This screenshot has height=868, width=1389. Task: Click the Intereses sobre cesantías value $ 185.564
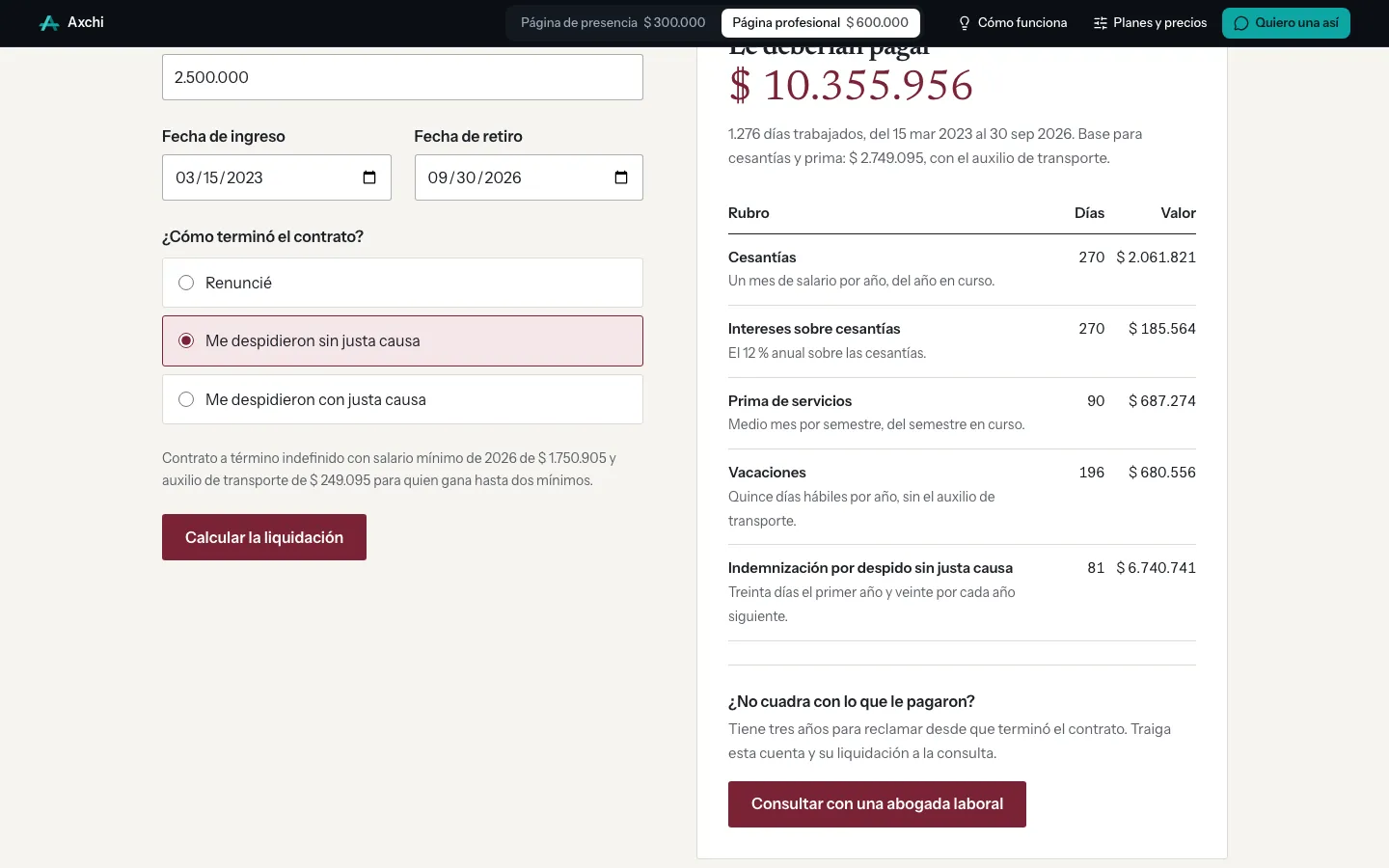tap(1162, 329)
